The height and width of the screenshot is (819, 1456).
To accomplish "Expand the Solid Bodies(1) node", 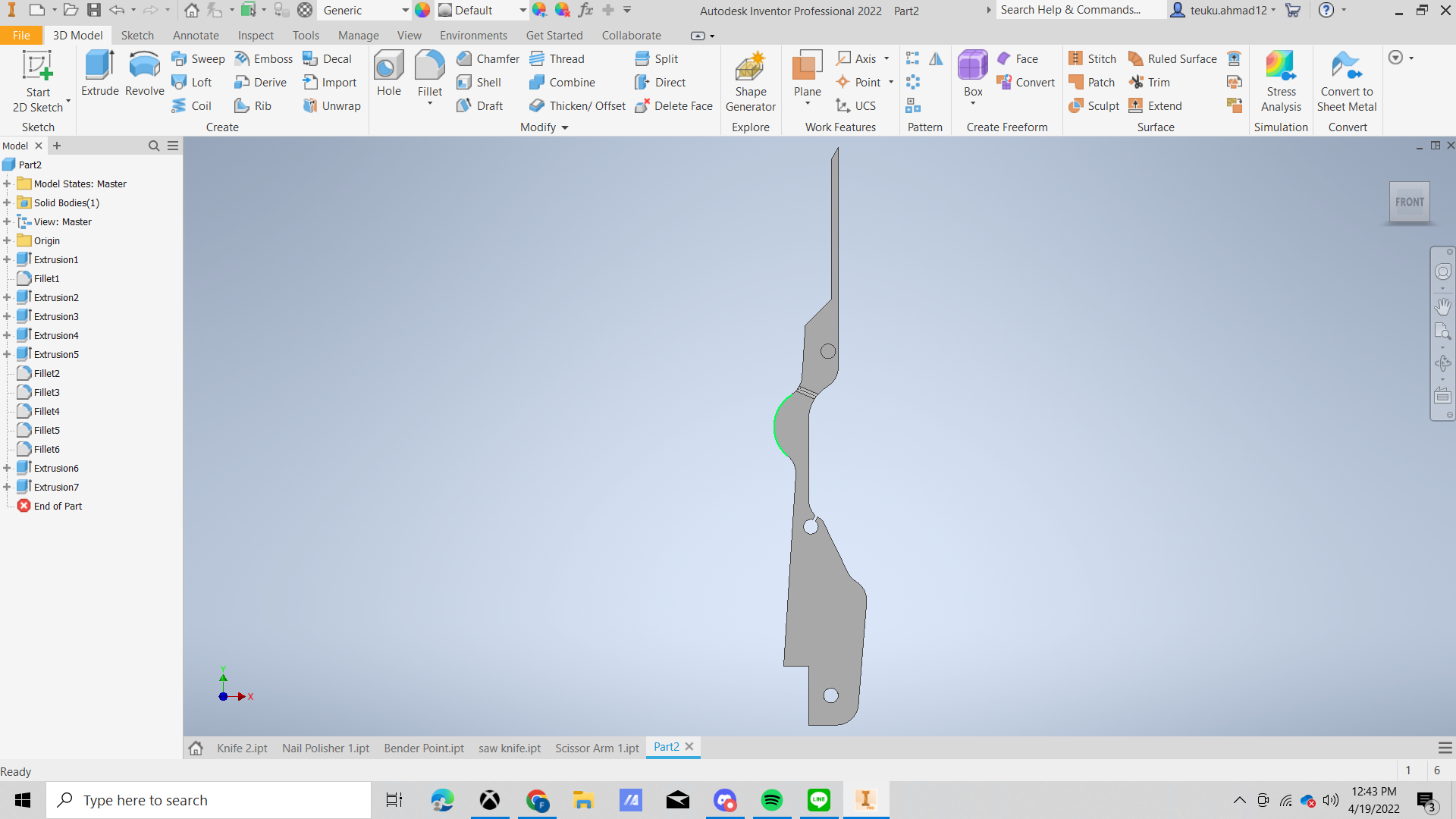I will (7, 202).
